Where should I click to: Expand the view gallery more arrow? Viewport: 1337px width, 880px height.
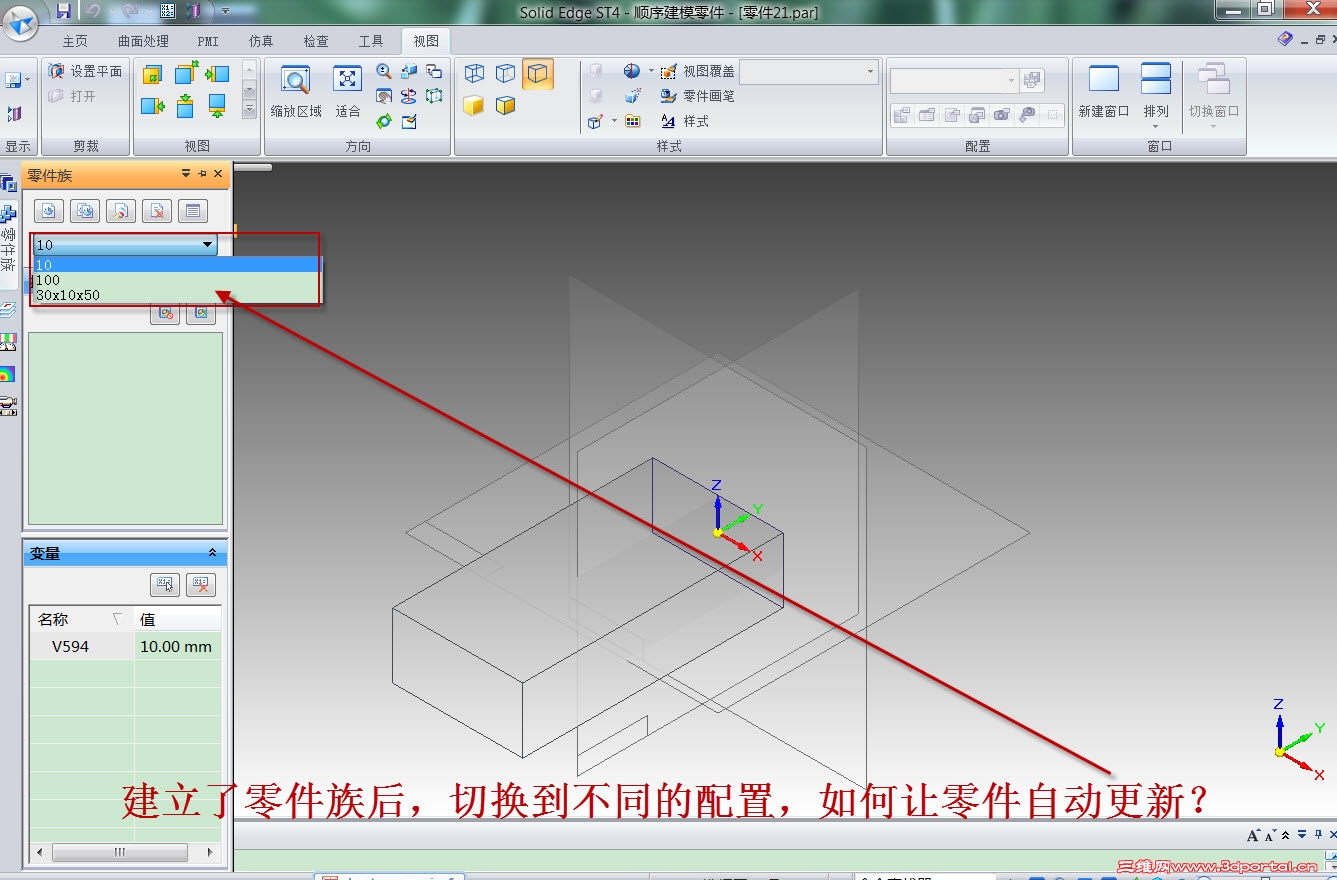click(250, 110)
